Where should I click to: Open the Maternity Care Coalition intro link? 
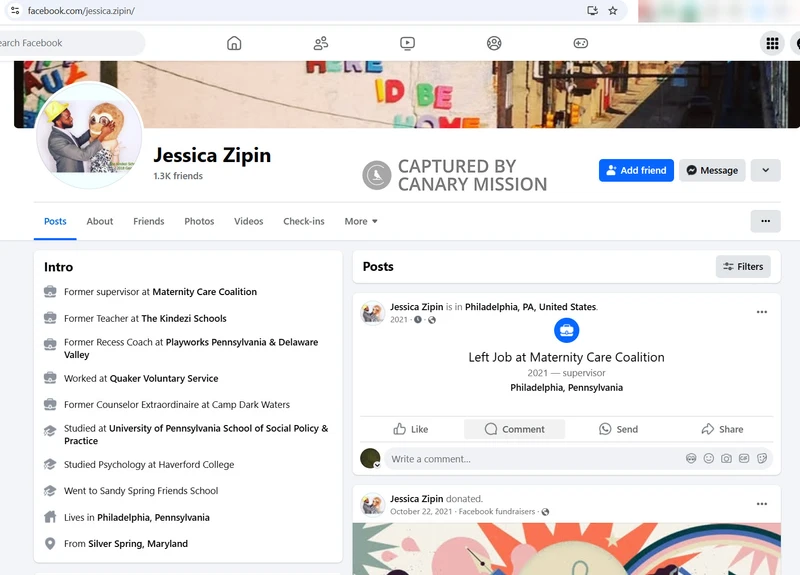[x=205, y=292]
